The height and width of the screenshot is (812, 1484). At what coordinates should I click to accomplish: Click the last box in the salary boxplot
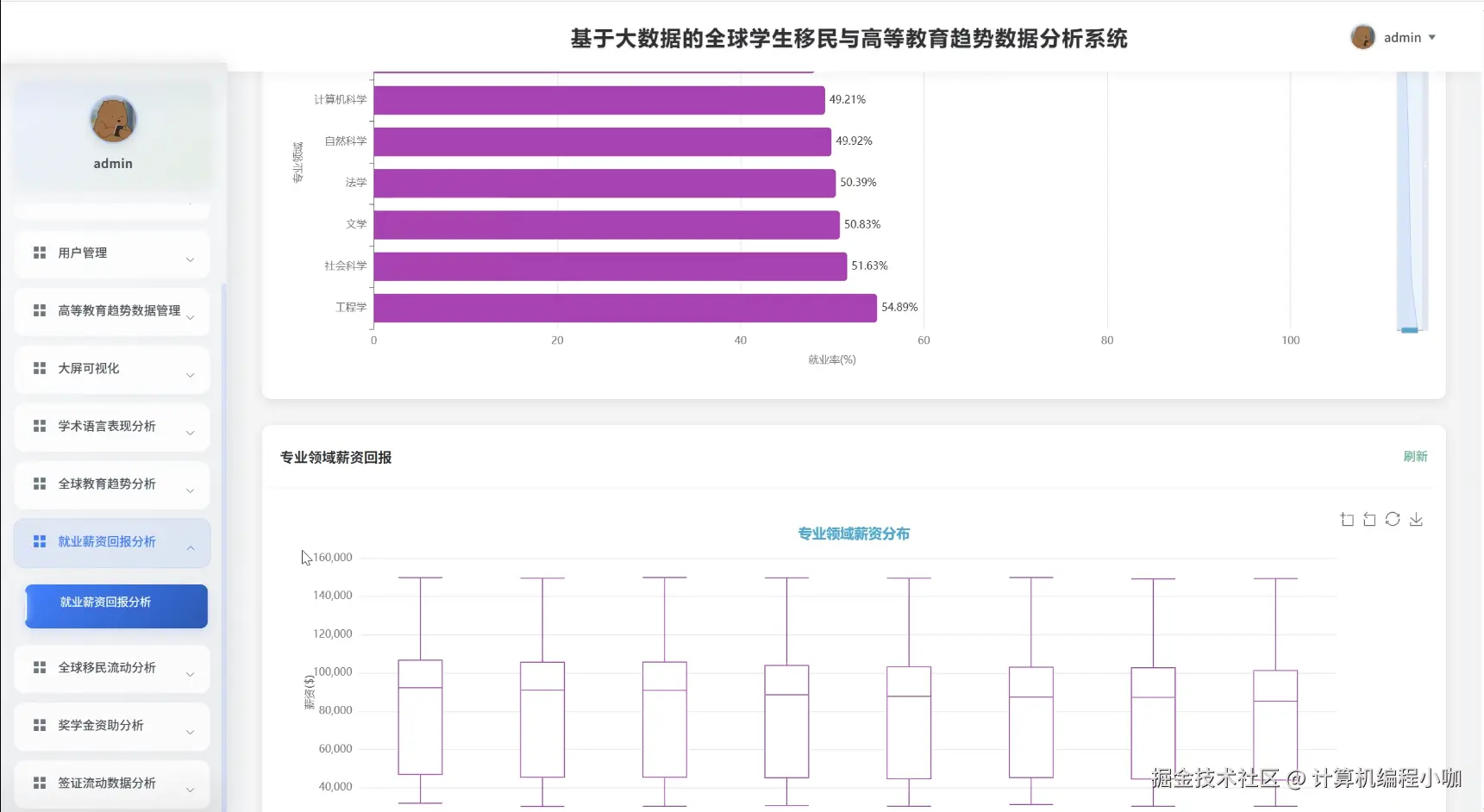click(1275, 727)
